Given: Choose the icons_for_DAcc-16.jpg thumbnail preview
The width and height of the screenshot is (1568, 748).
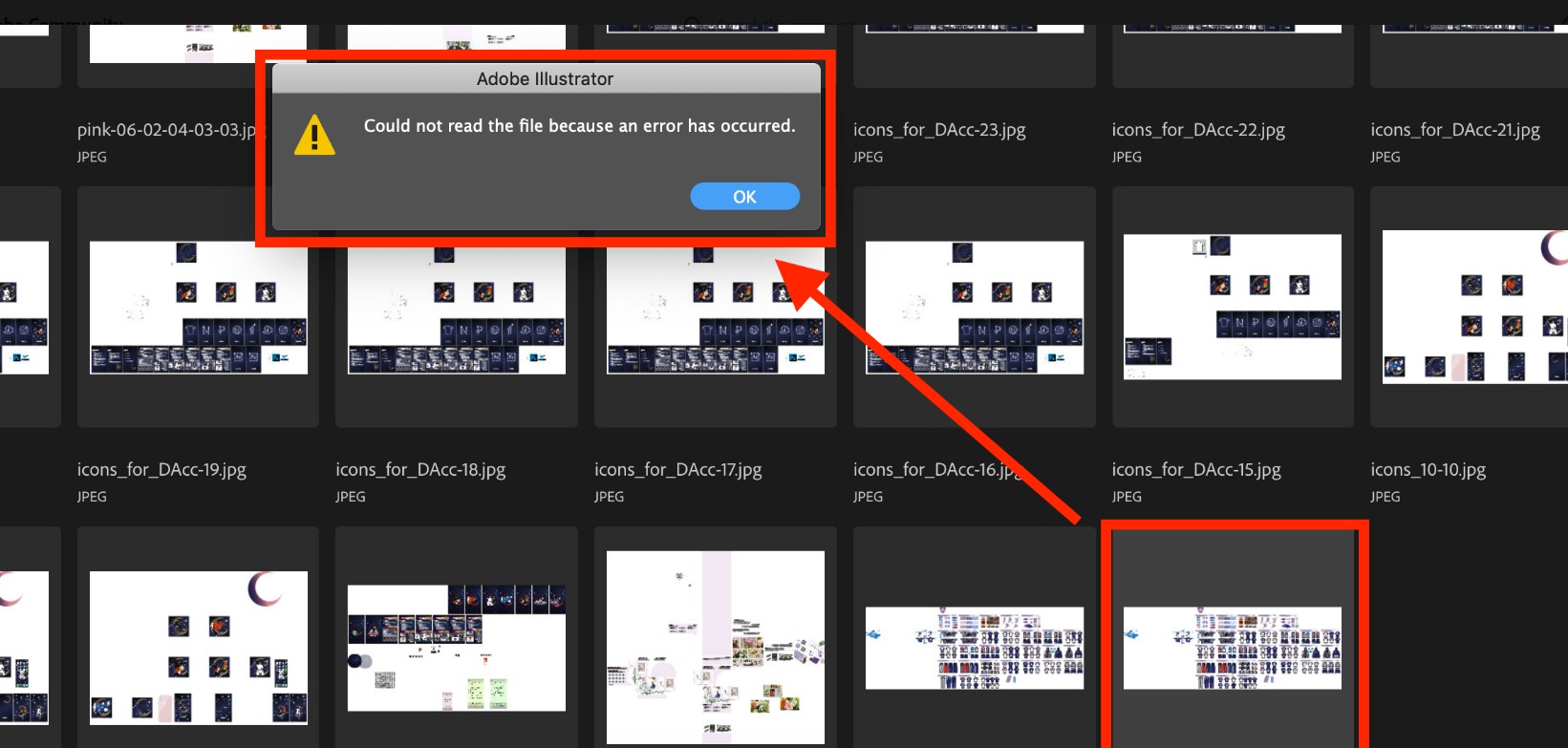Looking at the screenshot, I should point(974,308).
